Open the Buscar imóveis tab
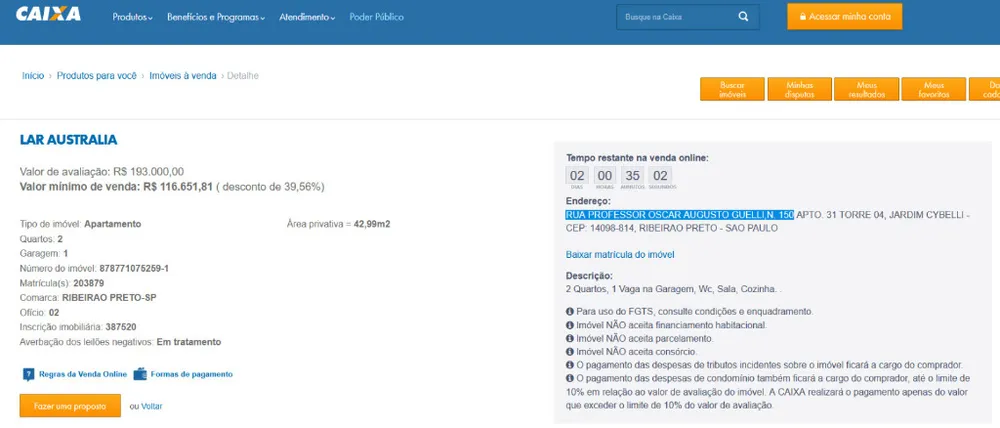The height and width of the screenshot is (428, 1000). tap(732, 89)
